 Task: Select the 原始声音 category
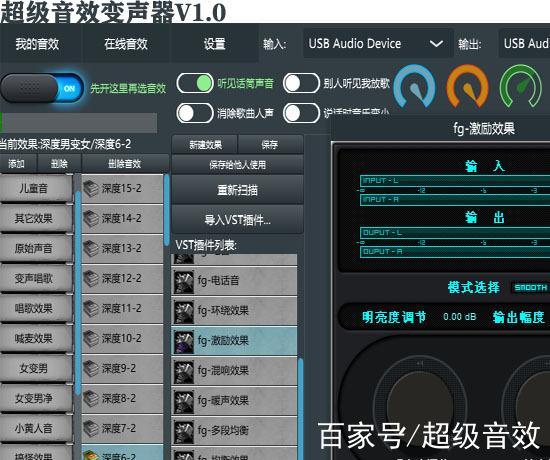click(x=36, y=248)
